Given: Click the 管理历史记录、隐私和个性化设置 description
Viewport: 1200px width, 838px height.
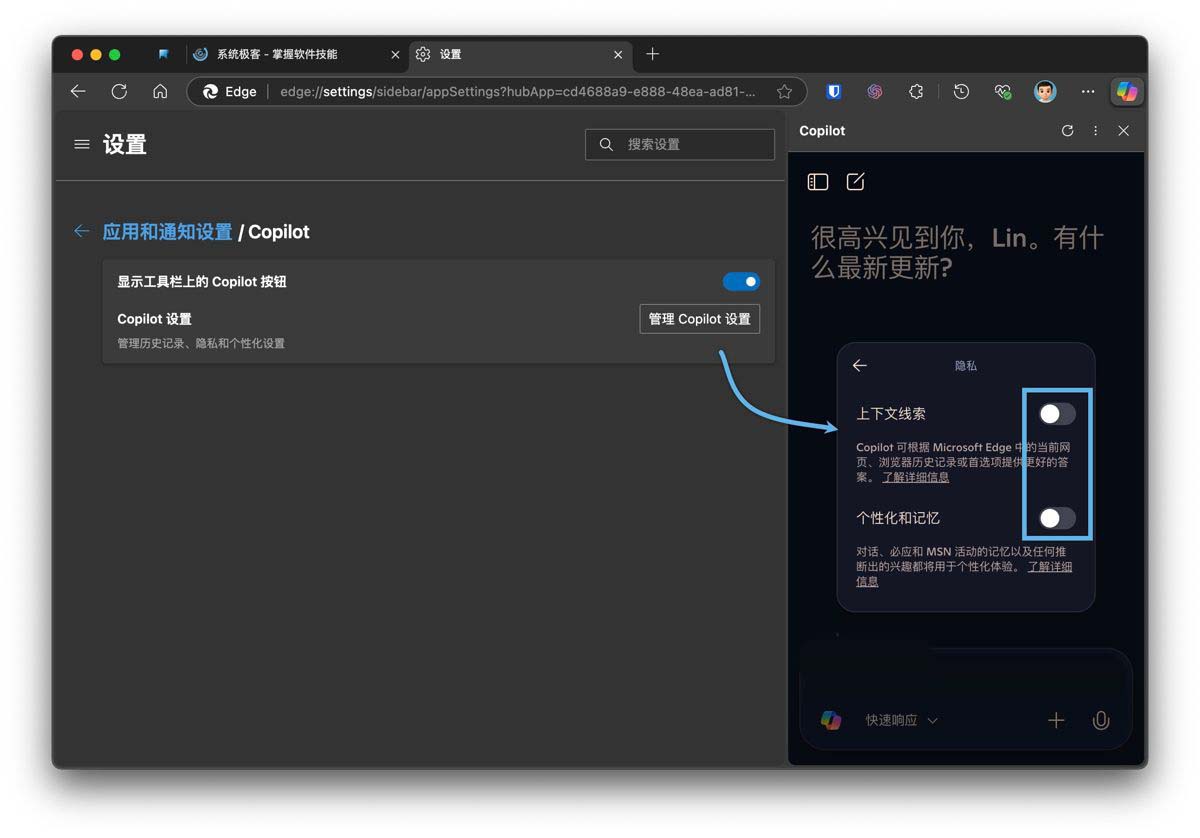Looking at the screenshot, I should (201, 343).
